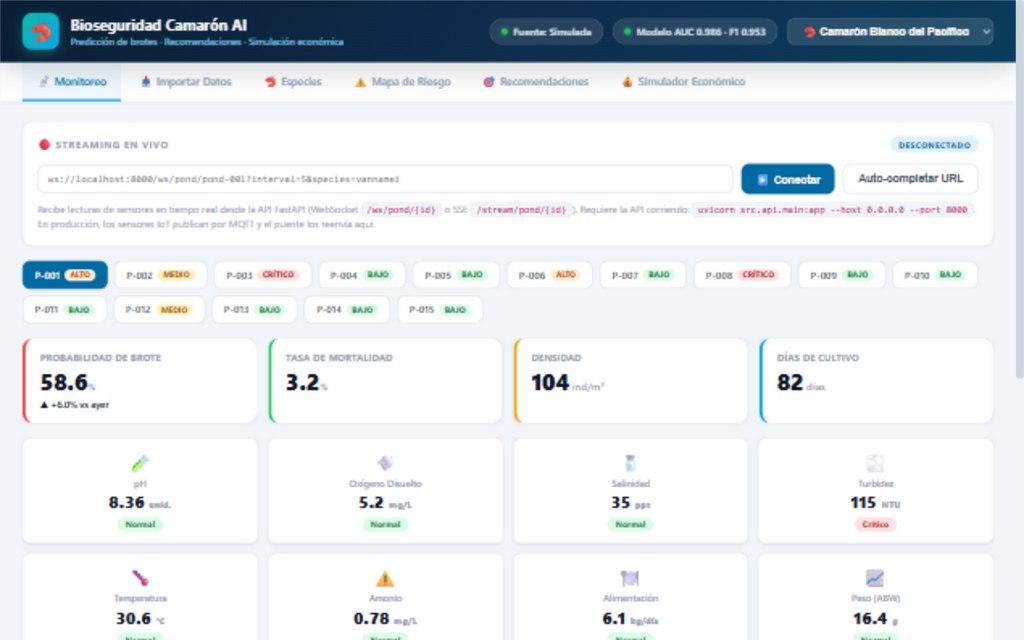The image size is (1024, 640).
Task: Click the Probabilidad de Brote 58.6 card
Action: 140,381
